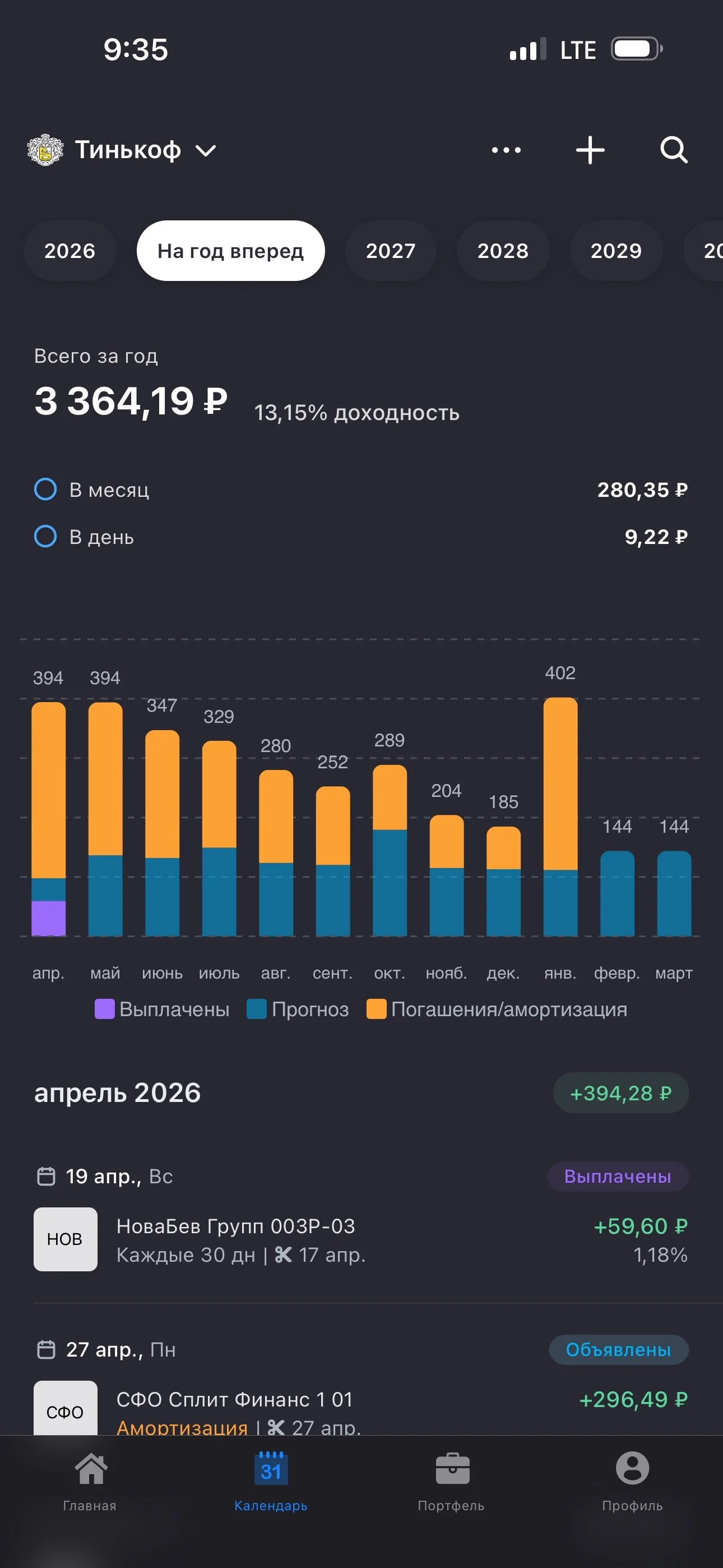Select the В месяц radio option
The height and width of the screenshot is (1568, 723).
(45, 490)
